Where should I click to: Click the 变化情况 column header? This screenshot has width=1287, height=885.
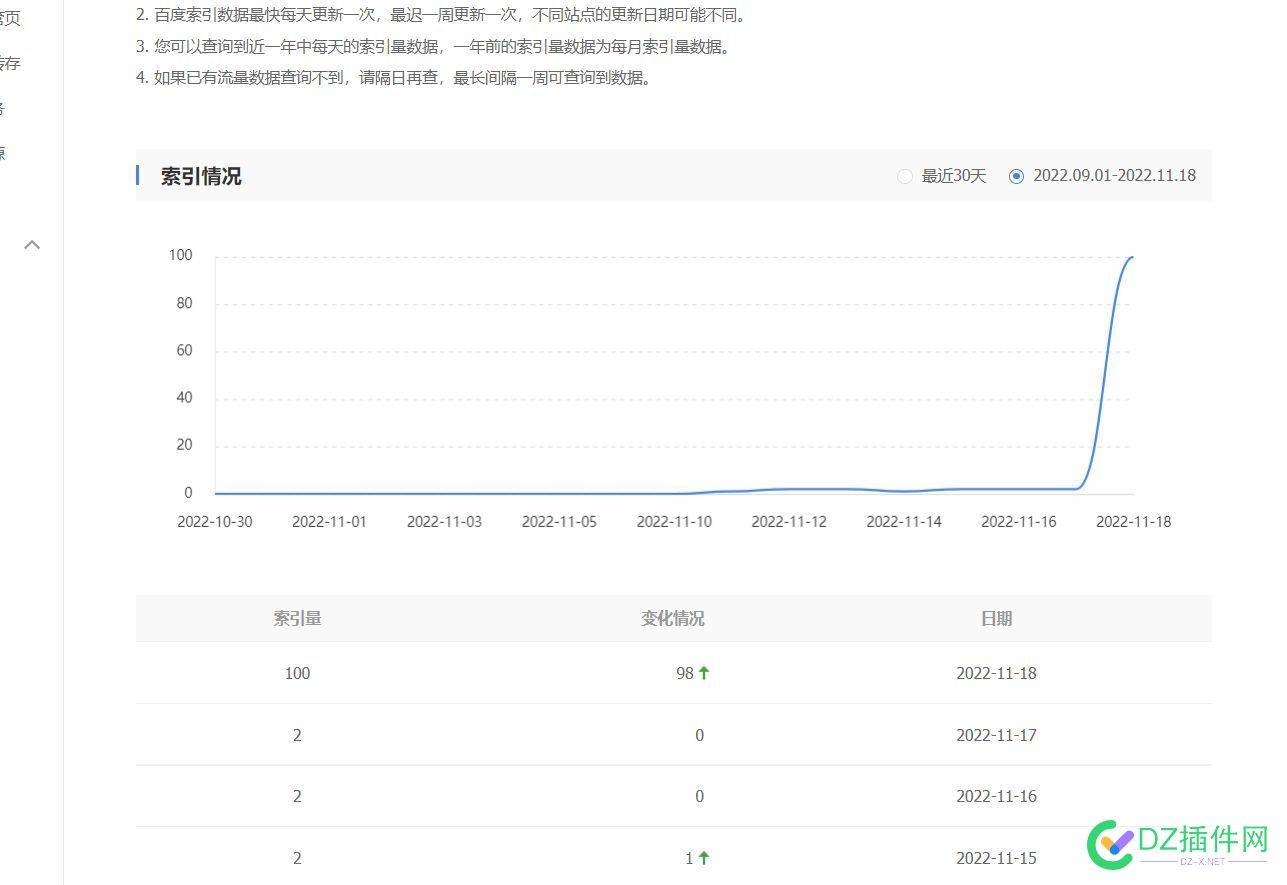point(673,618)
